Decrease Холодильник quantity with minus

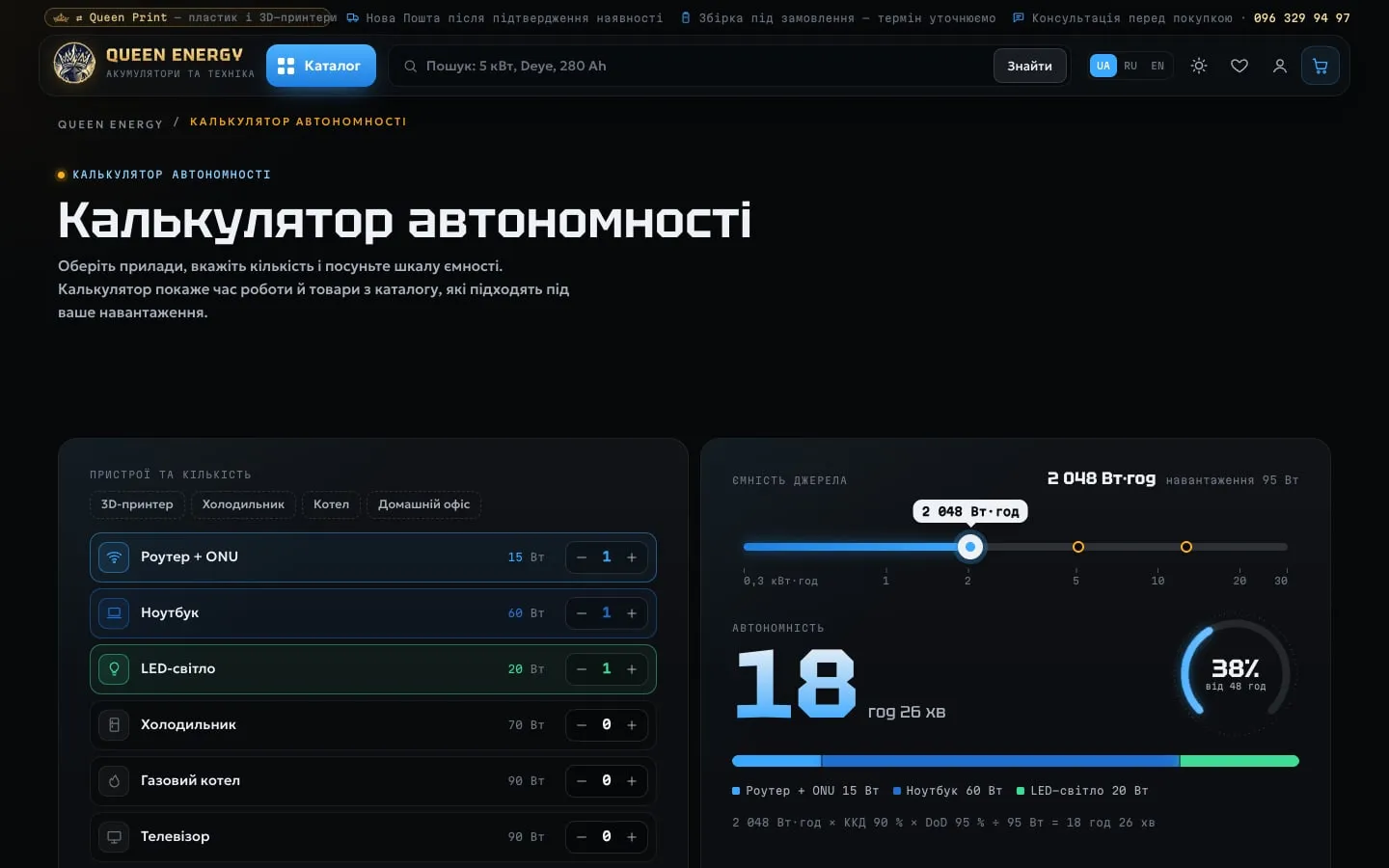[x=582, y=725]
